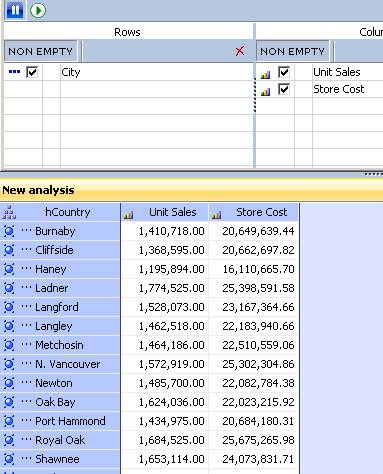Click the green run query icon
The height and width of the screenshot is (474, 383).
tap(38, 10)
